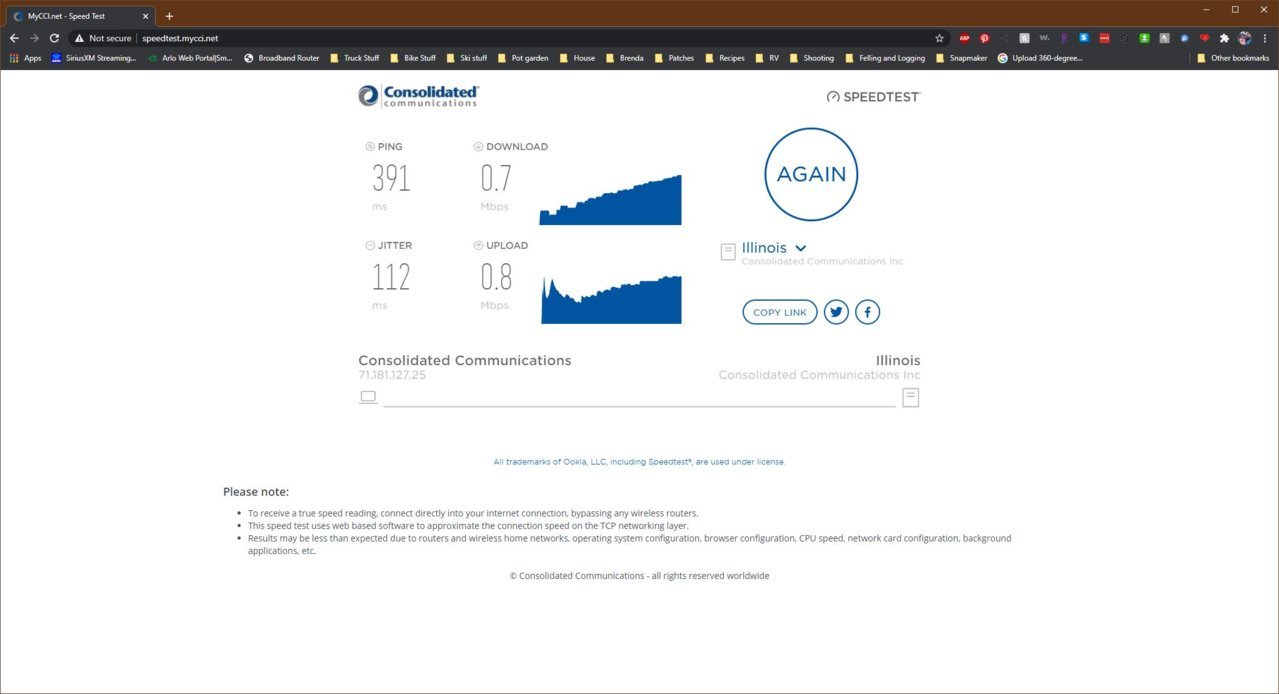This screenshot has width=1279, height=694.
Task: Click the download speed graph
Action: click(x=610, y=200)
